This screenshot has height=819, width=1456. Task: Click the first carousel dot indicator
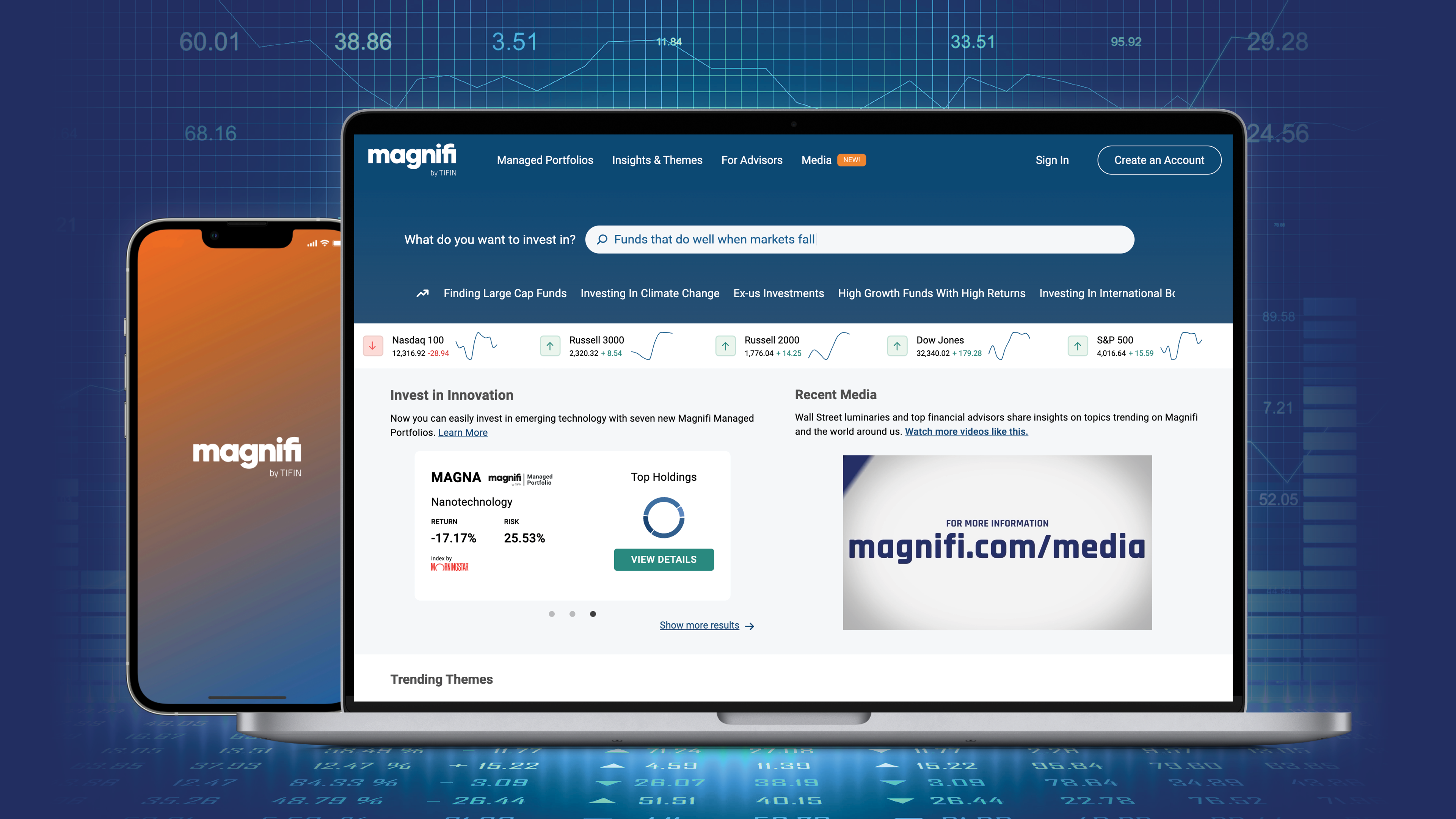click(551, 613)
